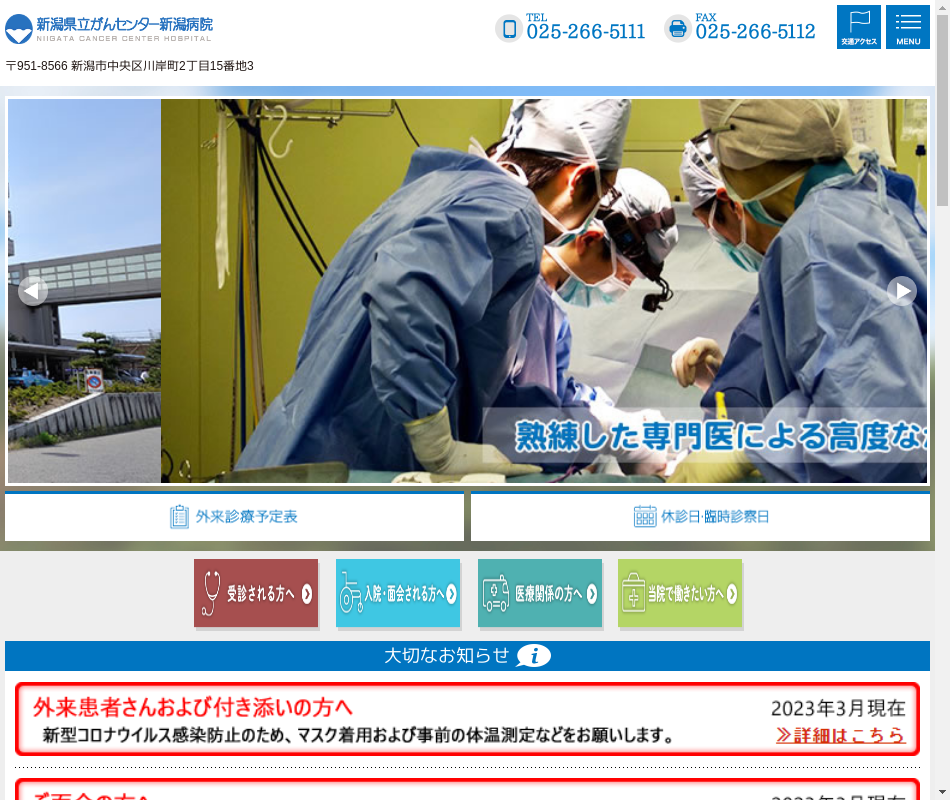Click arrow circle on 当院で働きたい方へ
This screenshot has height=800, width=950.
tap(731, 594)
